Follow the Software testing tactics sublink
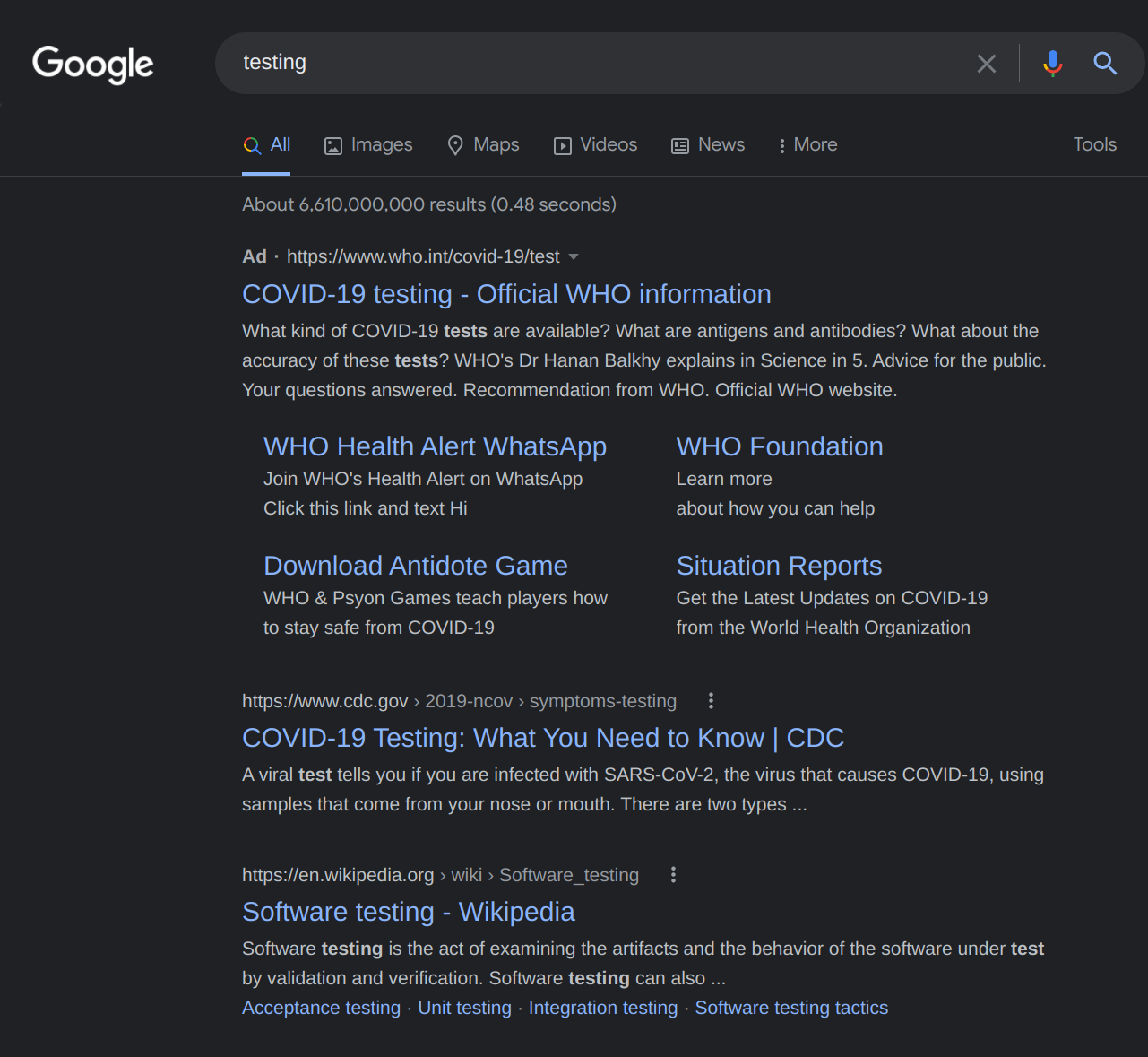This screenshot has height=1057, width=1148. (791, 1008)
